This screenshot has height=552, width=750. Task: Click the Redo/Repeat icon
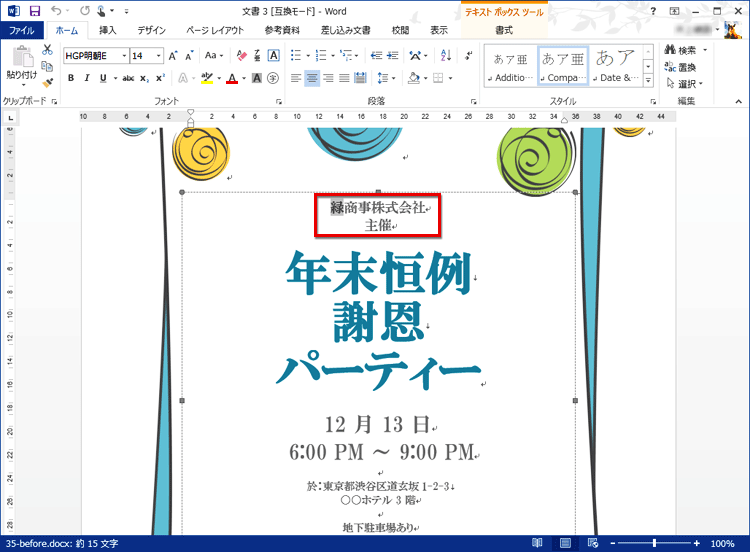point(85,11)
